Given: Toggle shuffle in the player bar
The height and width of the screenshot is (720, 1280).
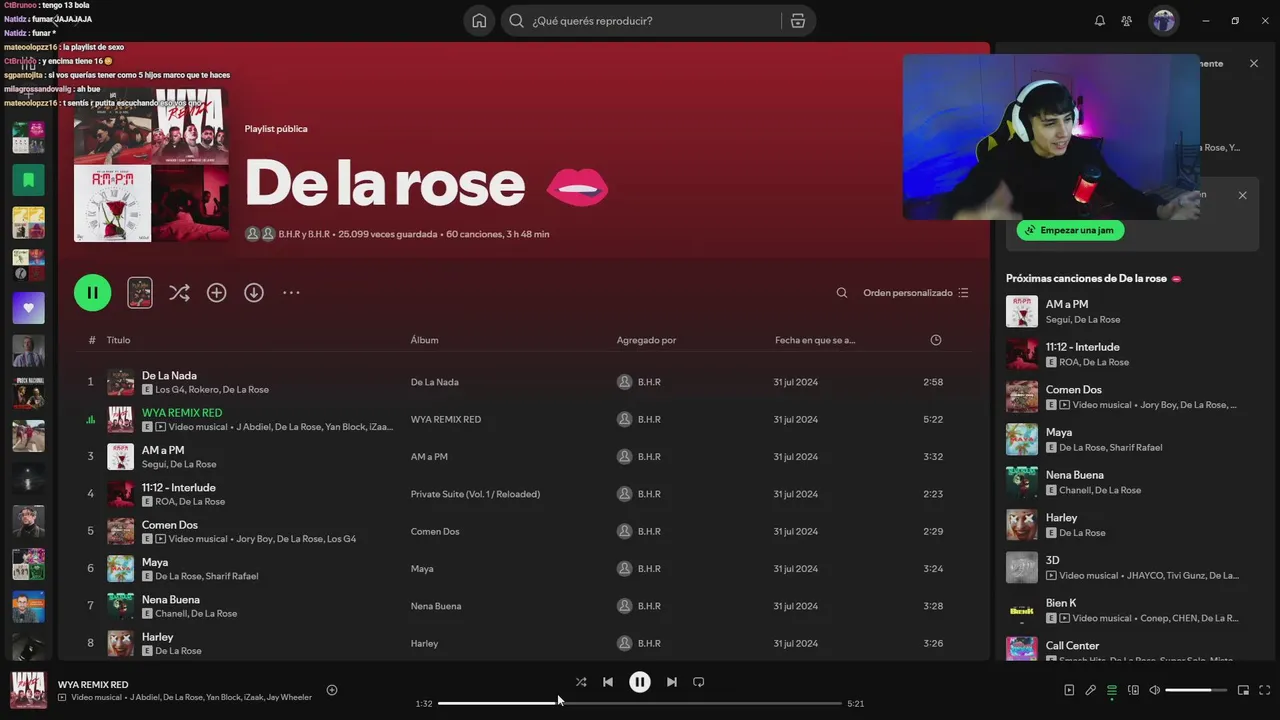Looking at the screenshot, I should [581, 682].
